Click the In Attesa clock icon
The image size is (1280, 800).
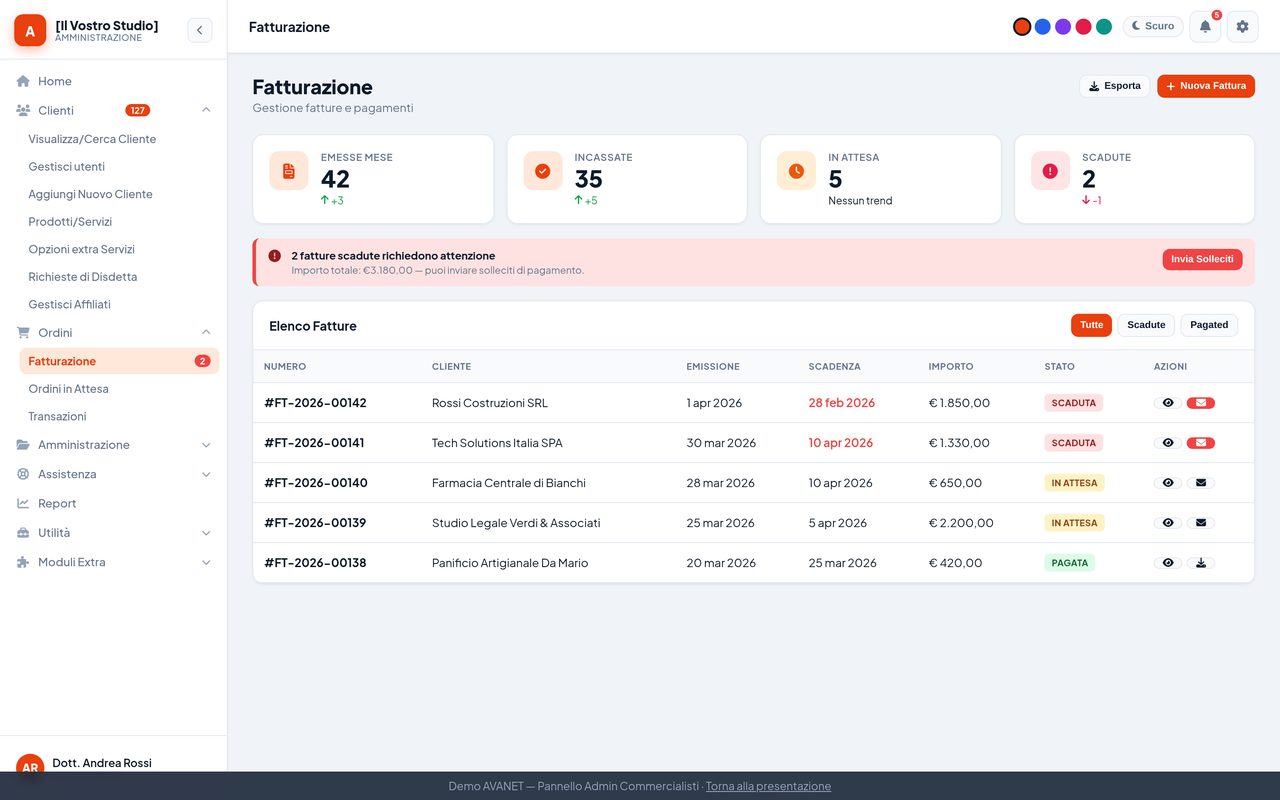point(796,171)
